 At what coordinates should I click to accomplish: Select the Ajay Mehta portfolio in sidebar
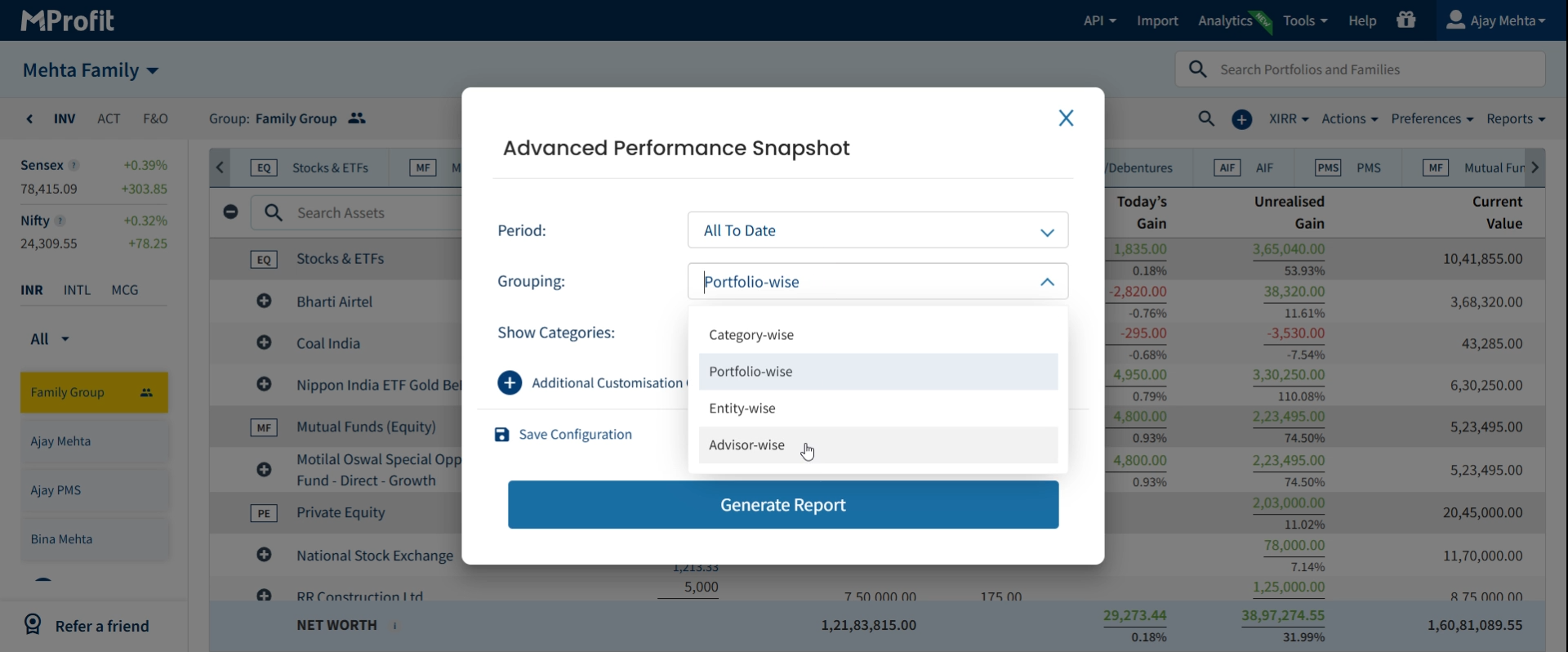click(94, 441)
